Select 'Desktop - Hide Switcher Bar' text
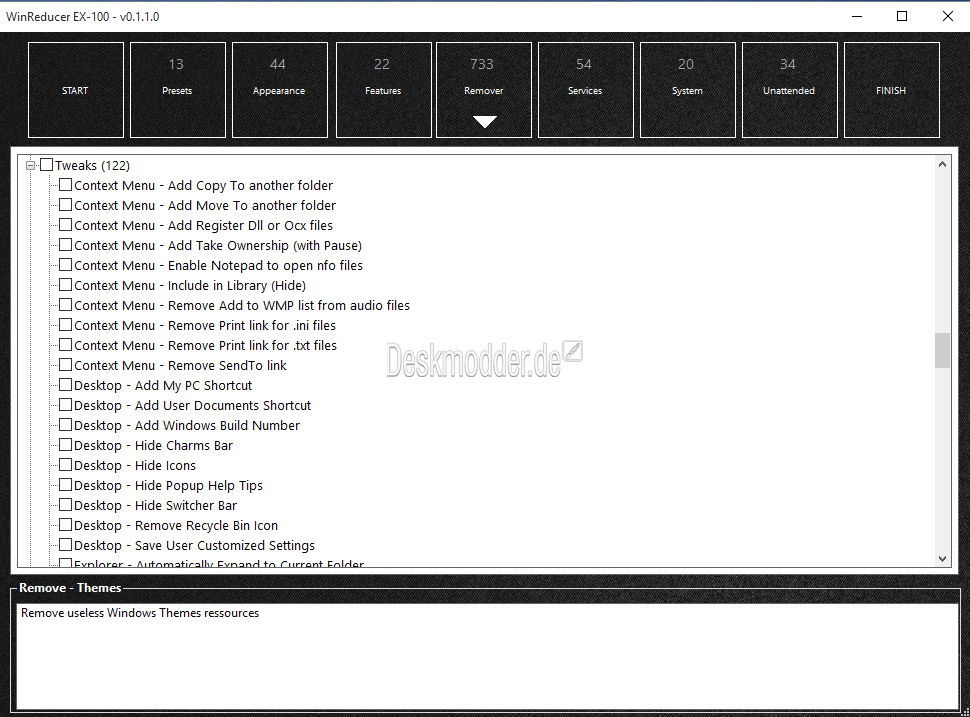The height and width of the screenshot is (717, 970). click(x=156, y=505)
